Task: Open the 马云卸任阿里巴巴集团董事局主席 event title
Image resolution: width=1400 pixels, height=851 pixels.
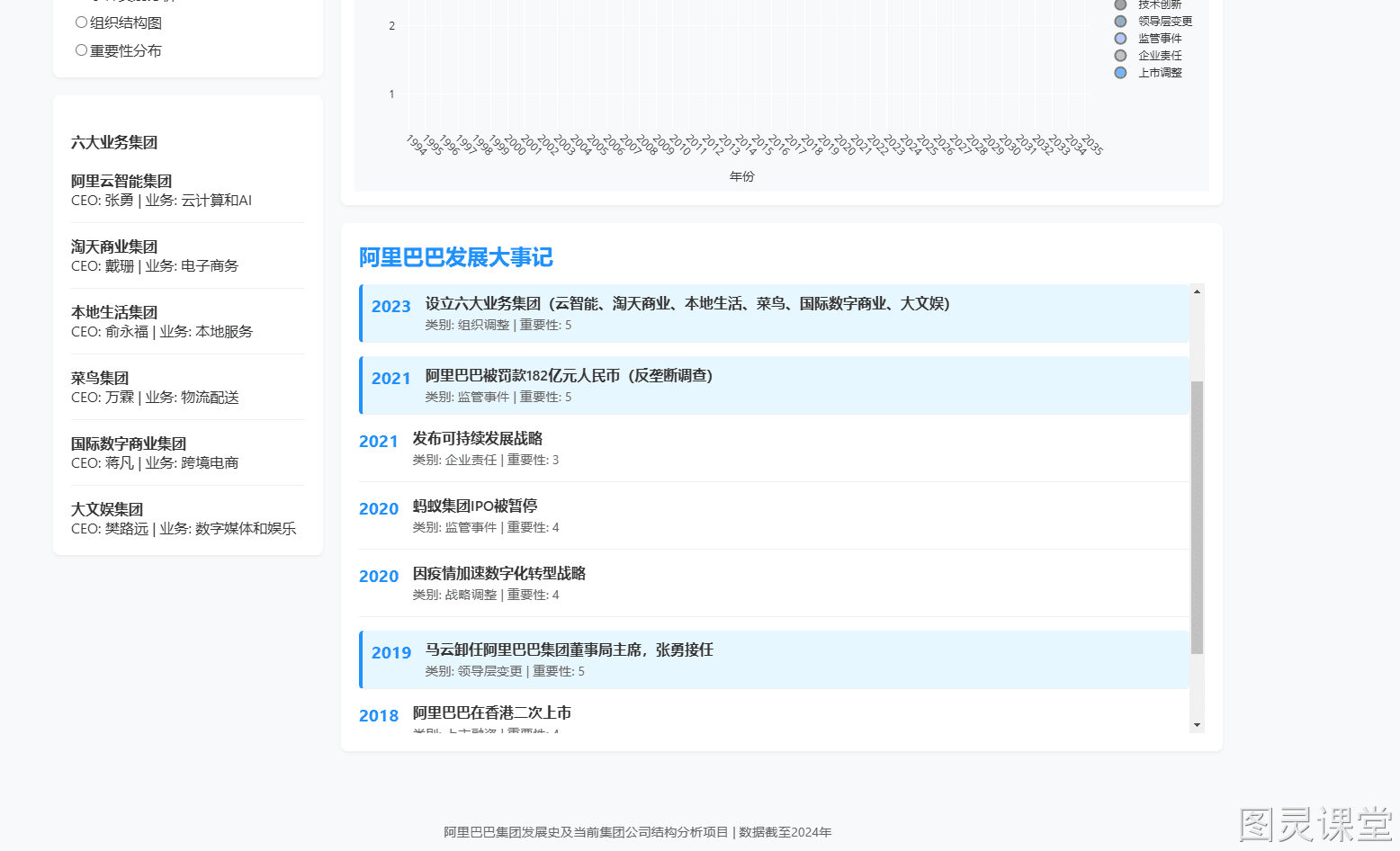Action: click(x=570, y=650)
